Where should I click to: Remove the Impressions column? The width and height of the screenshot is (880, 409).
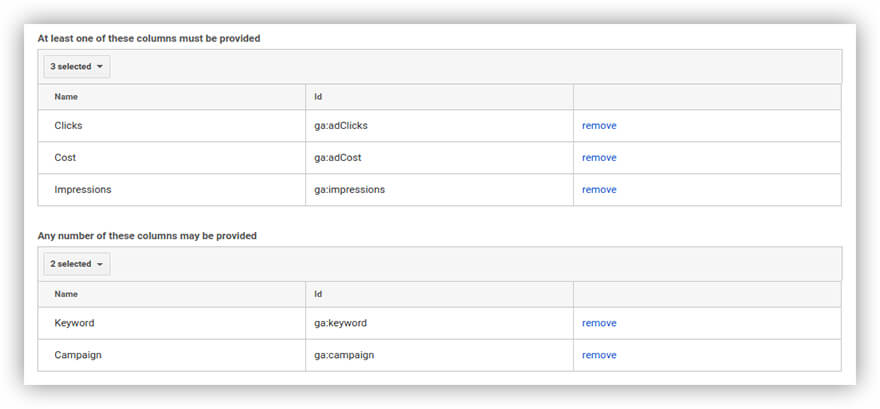click(599, 190)
